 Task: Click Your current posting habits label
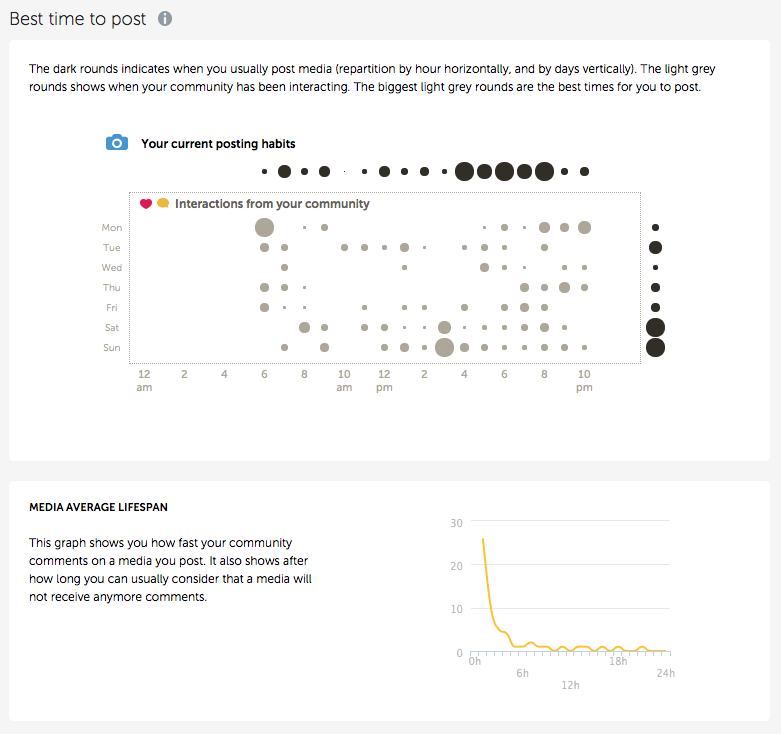[x=218, y=144]
